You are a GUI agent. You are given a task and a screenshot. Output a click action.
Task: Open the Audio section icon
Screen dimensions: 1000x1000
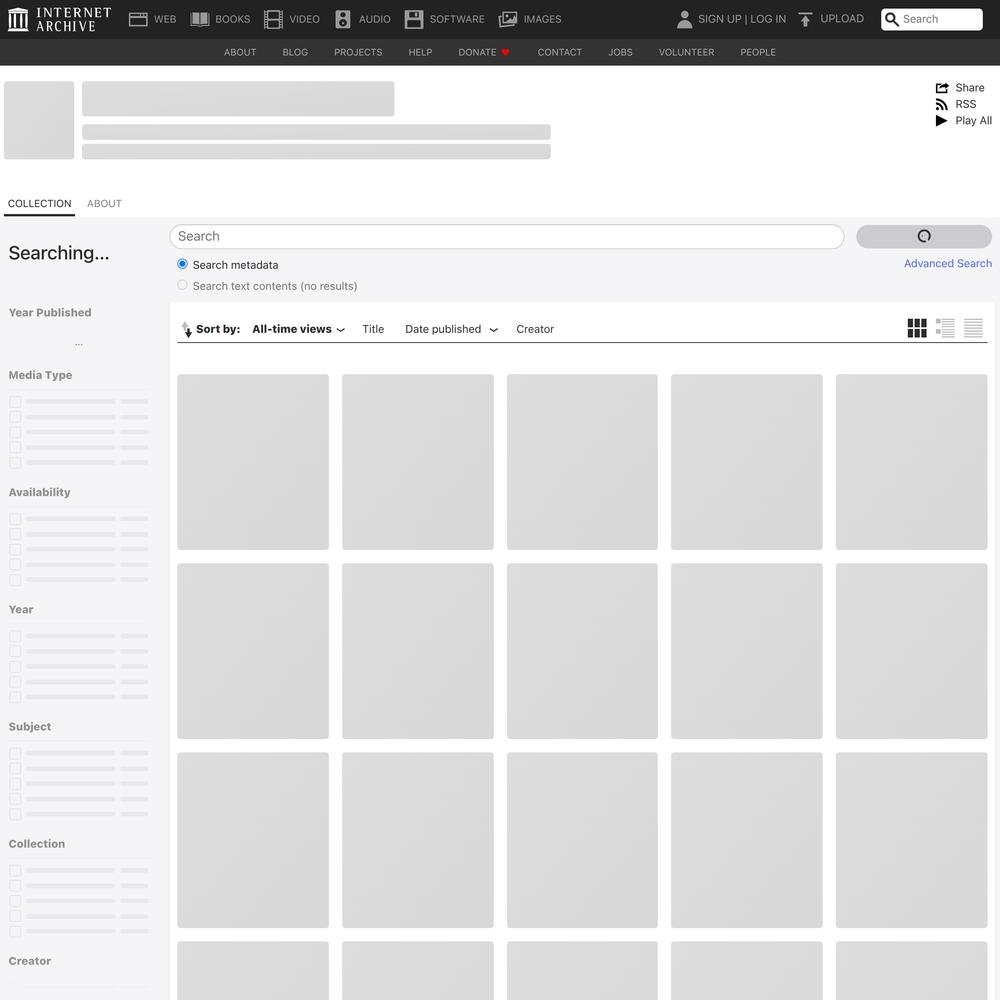[x=343, y=19]
